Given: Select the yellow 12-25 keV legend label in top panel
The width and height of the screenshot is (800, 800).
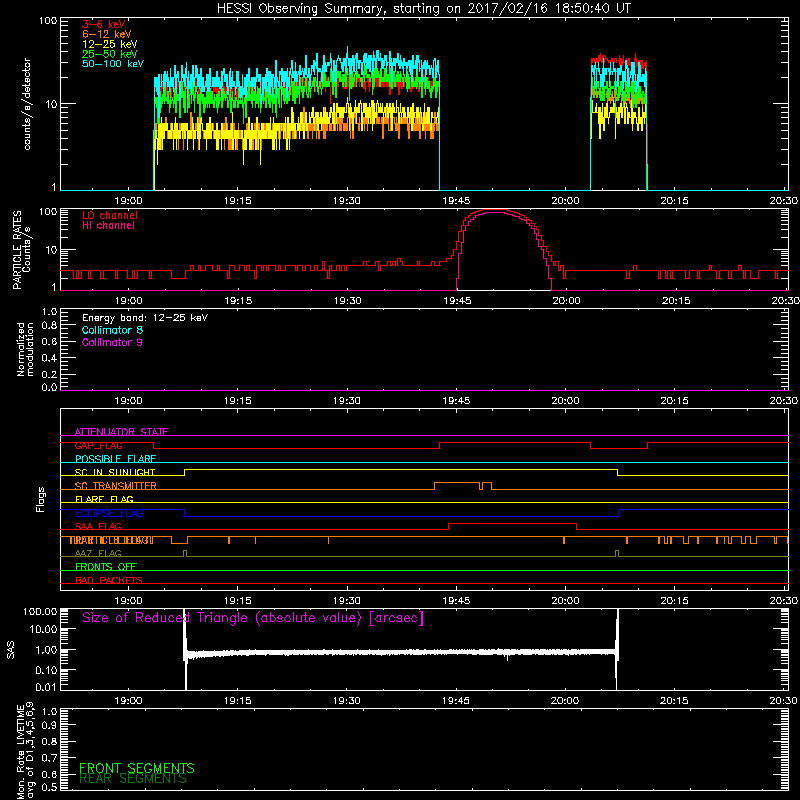Looking at the screenshot, I should (110, 44).
